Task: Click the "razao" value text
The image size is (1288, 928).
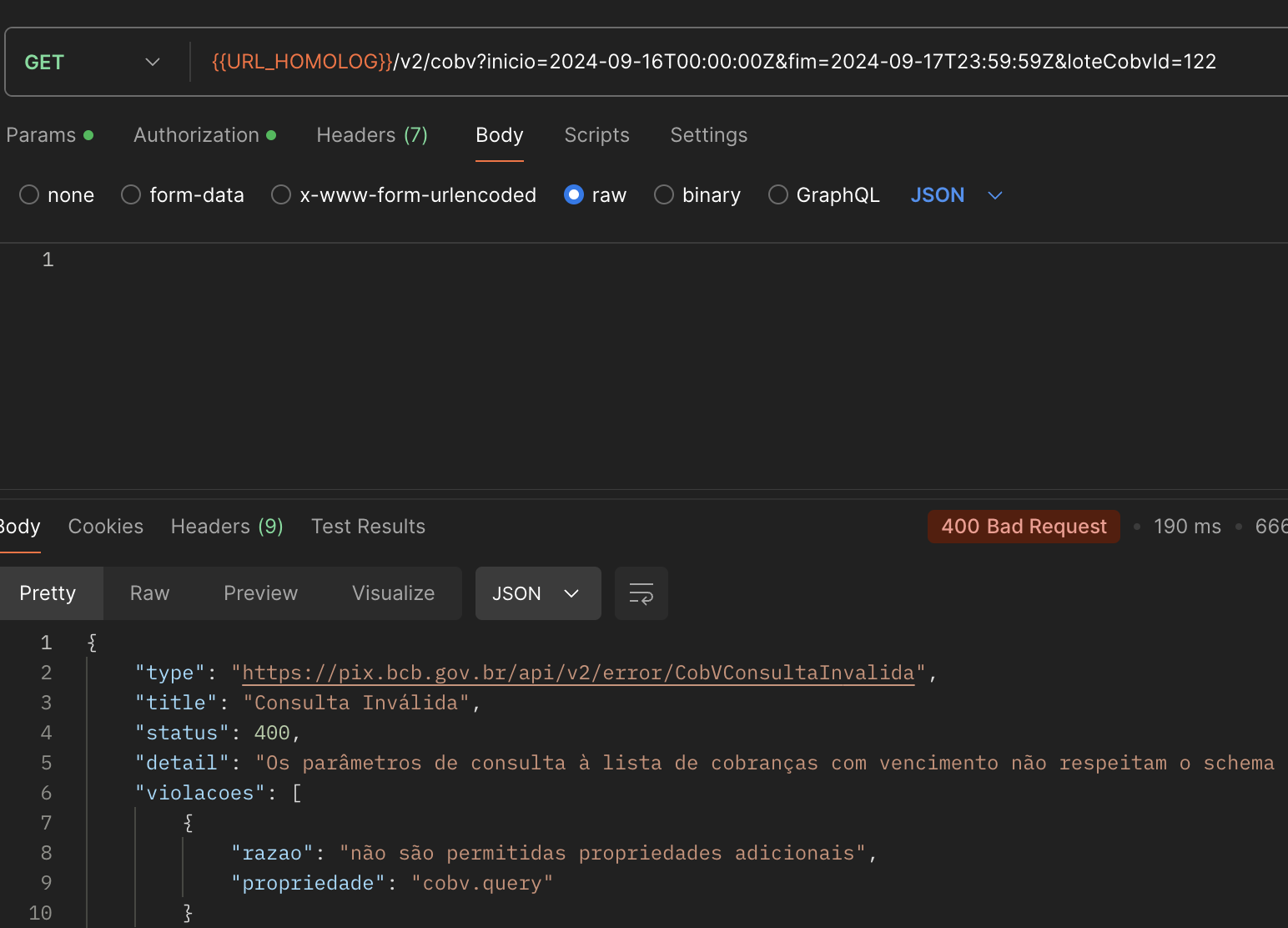Action: tap(602, 853)
